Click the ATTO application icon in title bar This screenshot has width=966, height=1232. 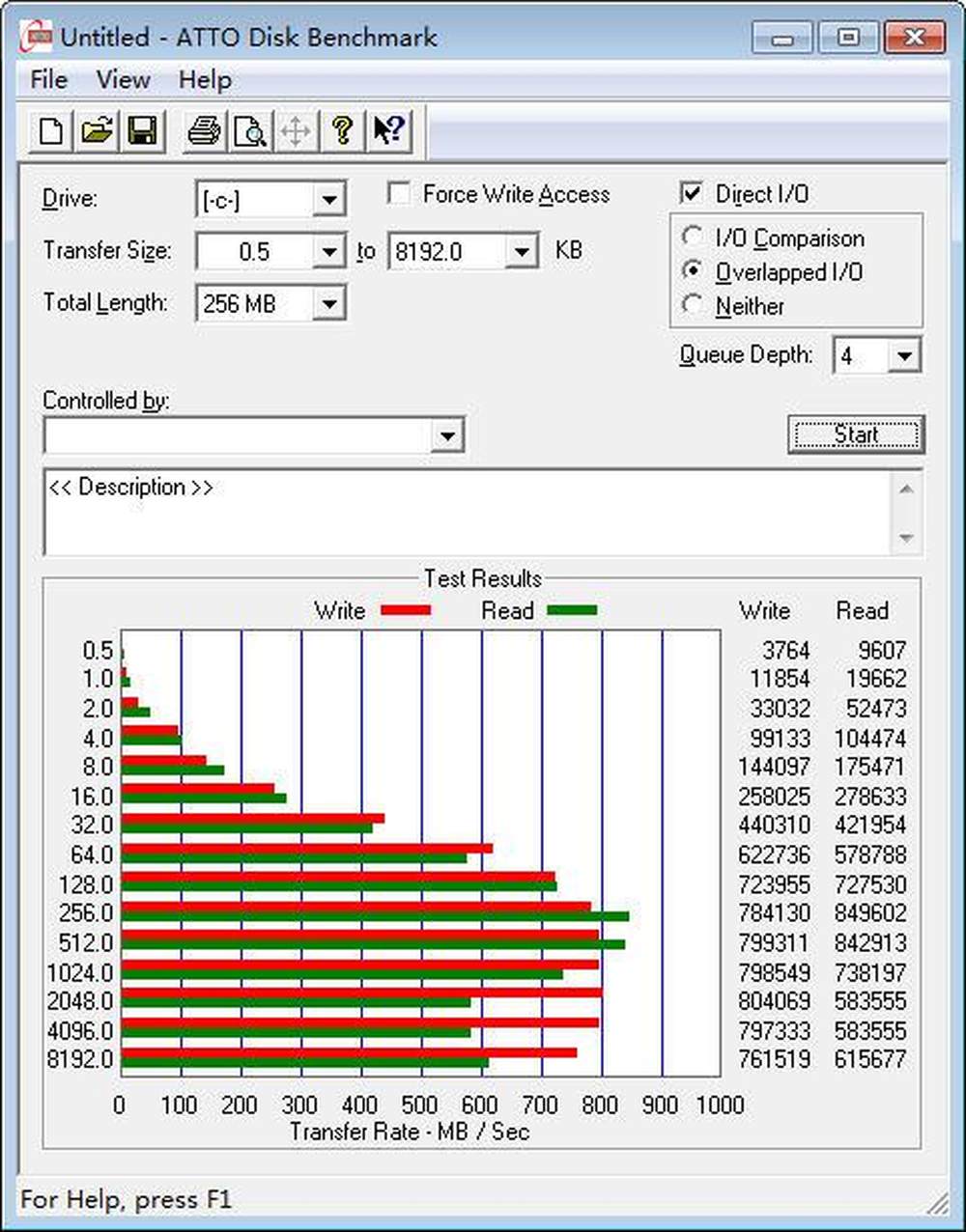pos(36,38)
